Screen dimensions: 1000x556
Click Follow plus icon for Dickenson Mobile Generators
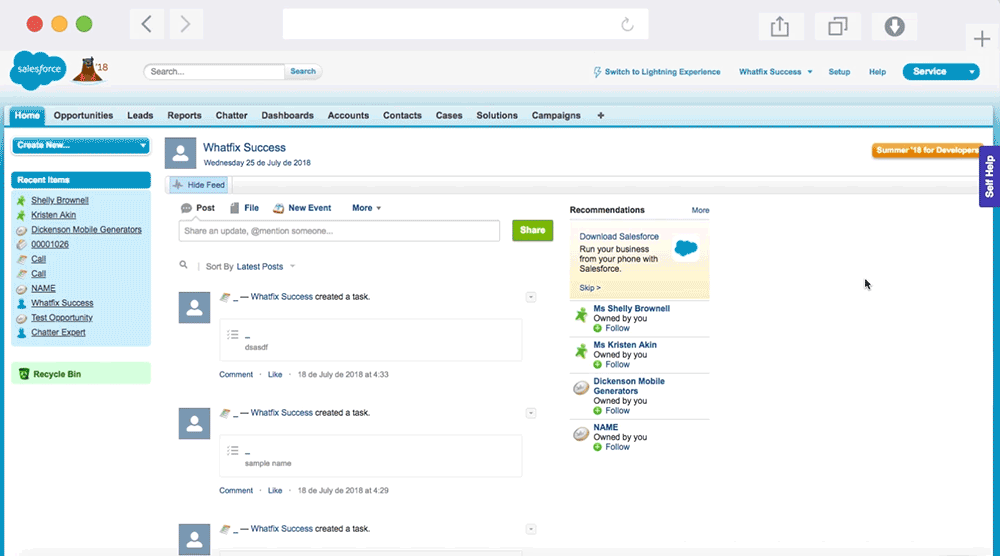(598, 411)
